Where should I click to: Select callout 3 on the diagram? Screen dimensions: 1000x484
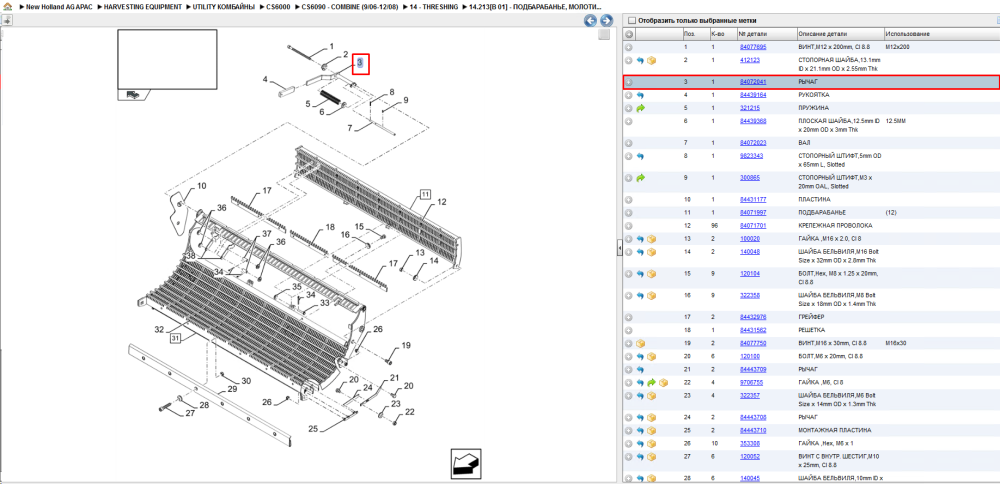[360, 63]
